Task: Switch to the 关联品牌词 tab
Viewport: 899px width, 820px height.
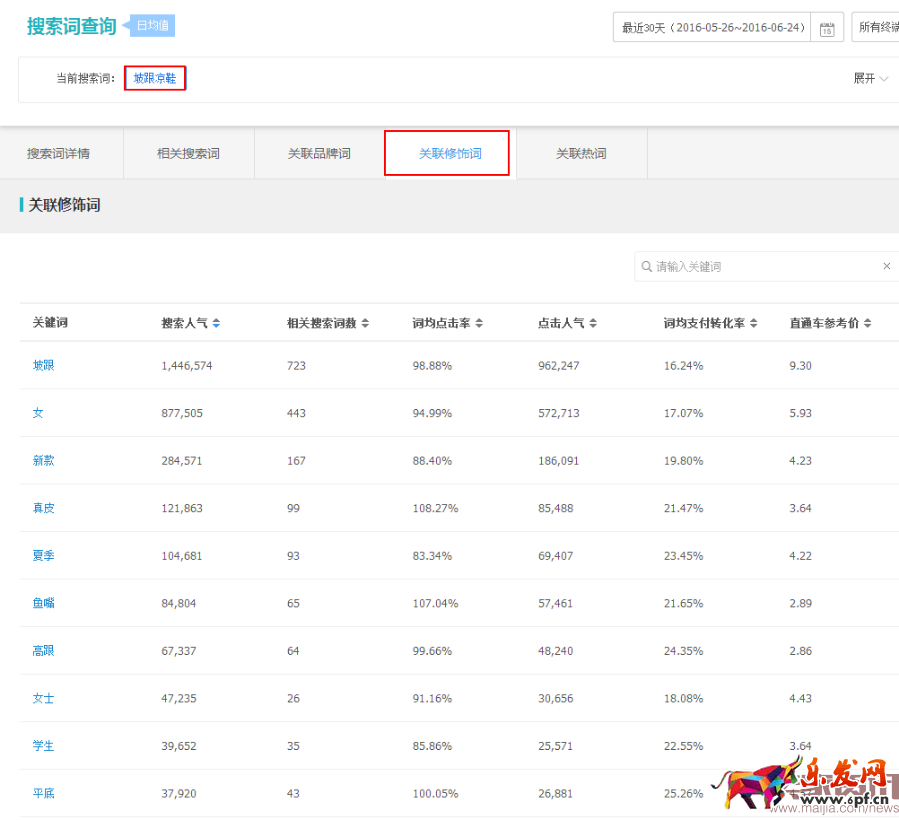Action: click(317, 152)
